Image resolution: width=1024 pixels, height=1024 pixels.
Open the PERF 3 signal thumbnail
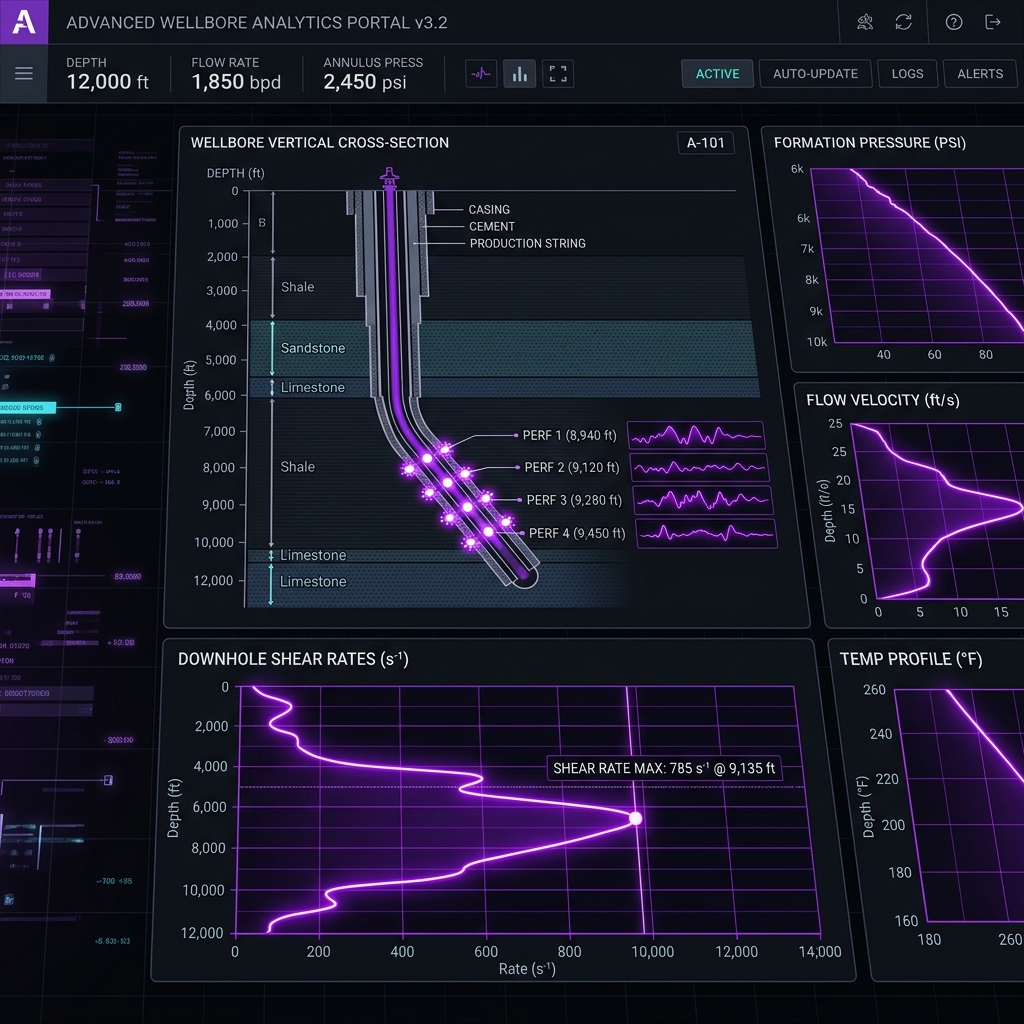coord(703,500)
